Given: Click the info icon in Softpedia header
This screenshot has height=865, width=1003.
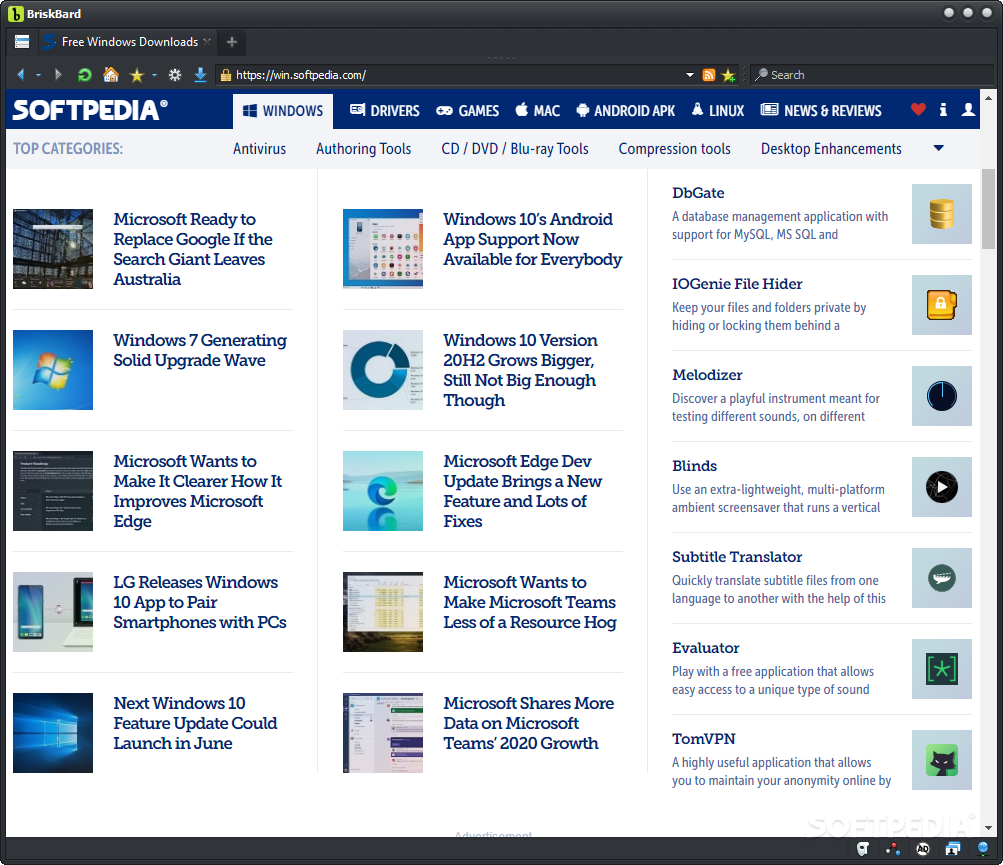Looking at the screenshot, I should [943, 110].
